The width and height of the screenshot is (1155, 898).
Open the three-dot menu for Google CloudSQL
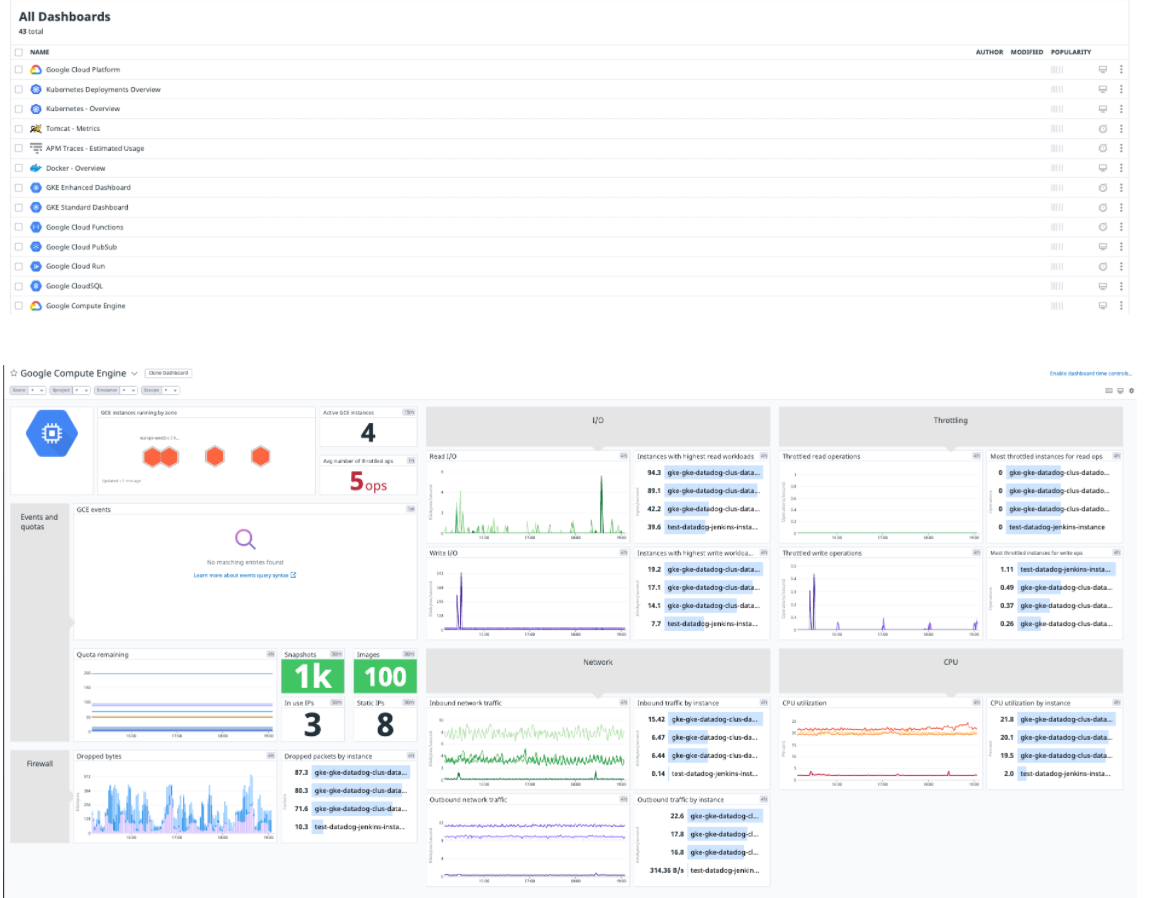(1121, 286)
